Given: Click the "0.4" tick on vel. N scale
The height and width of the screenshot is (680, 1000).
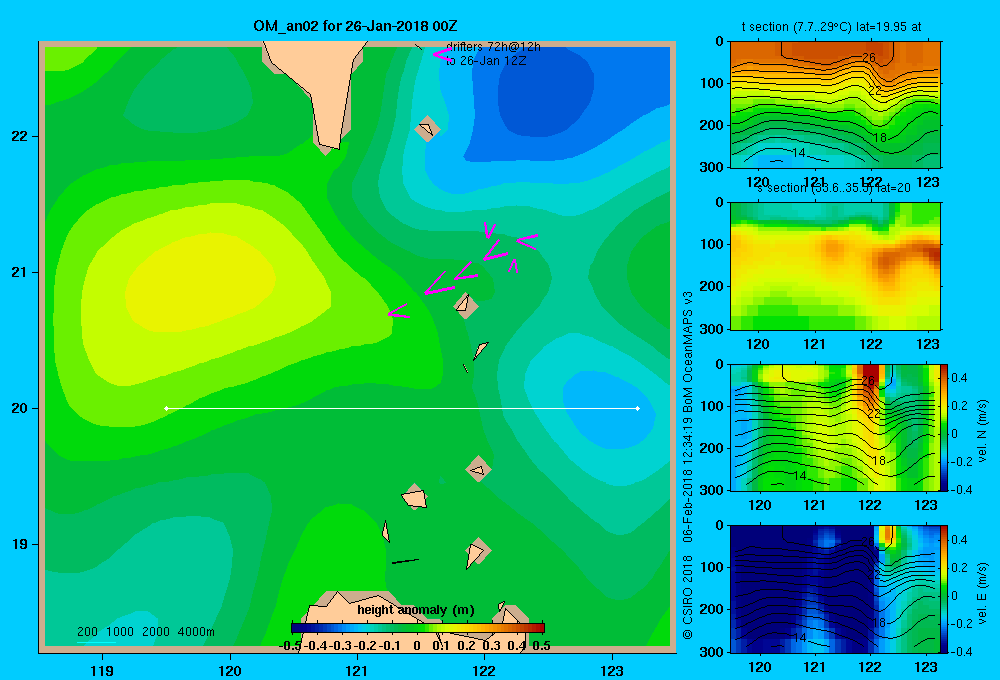Looking at the screenshot, I should (x=959, y=378).
